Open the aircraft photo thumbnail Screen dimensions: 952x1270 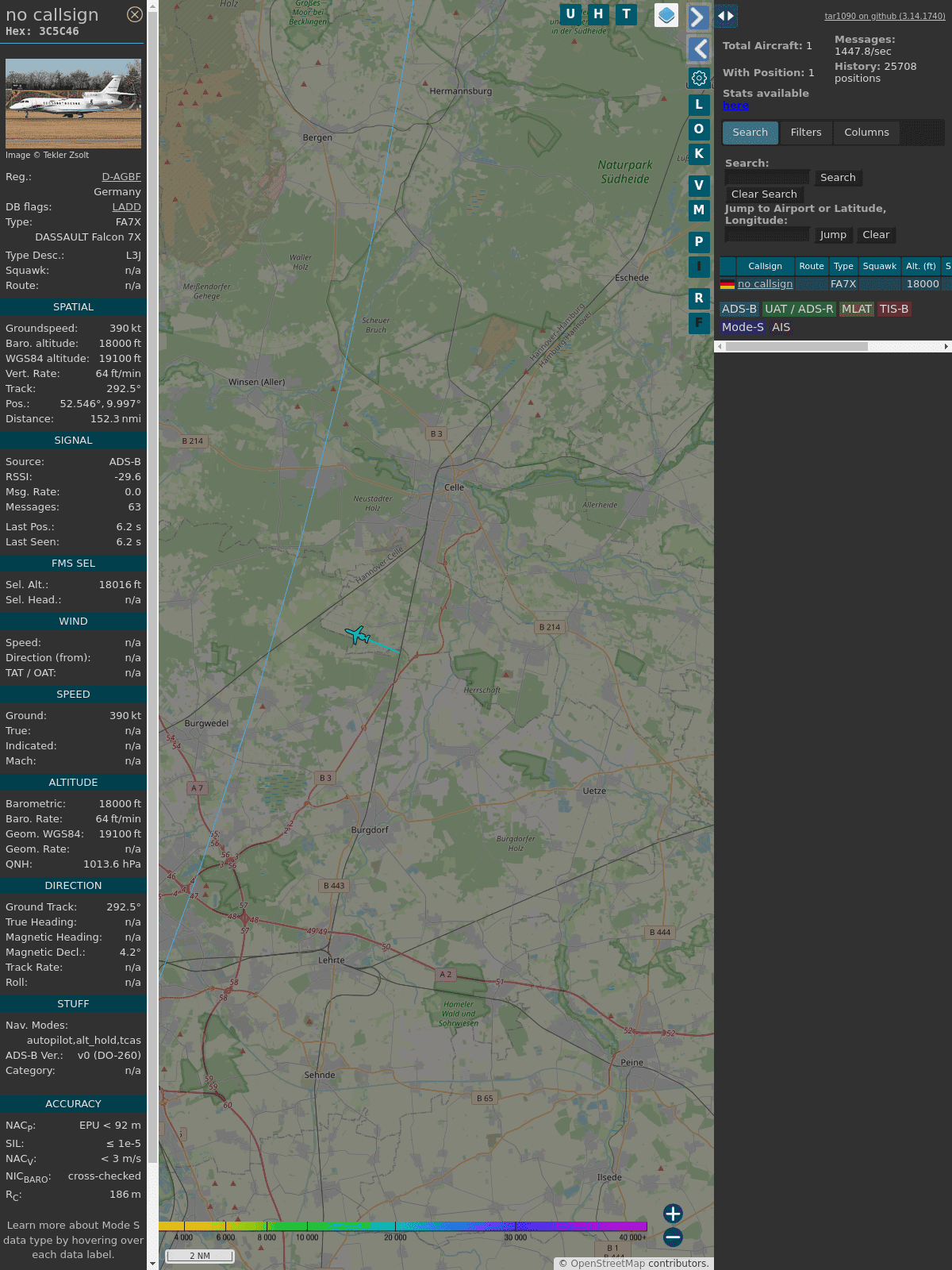(x=73, y=103)
